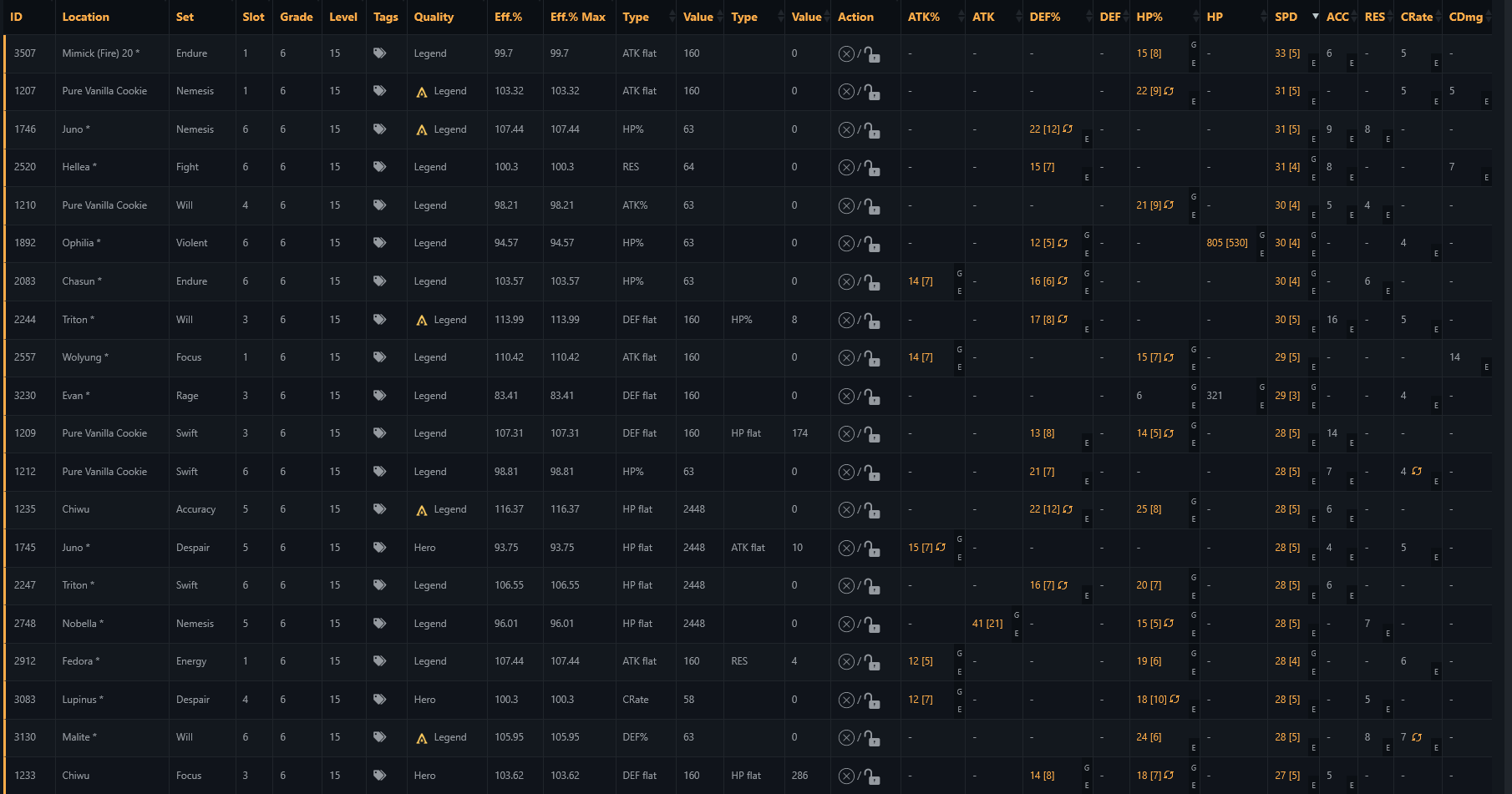Click the remove icon on Chasun's Endure rune

[846, 282]
